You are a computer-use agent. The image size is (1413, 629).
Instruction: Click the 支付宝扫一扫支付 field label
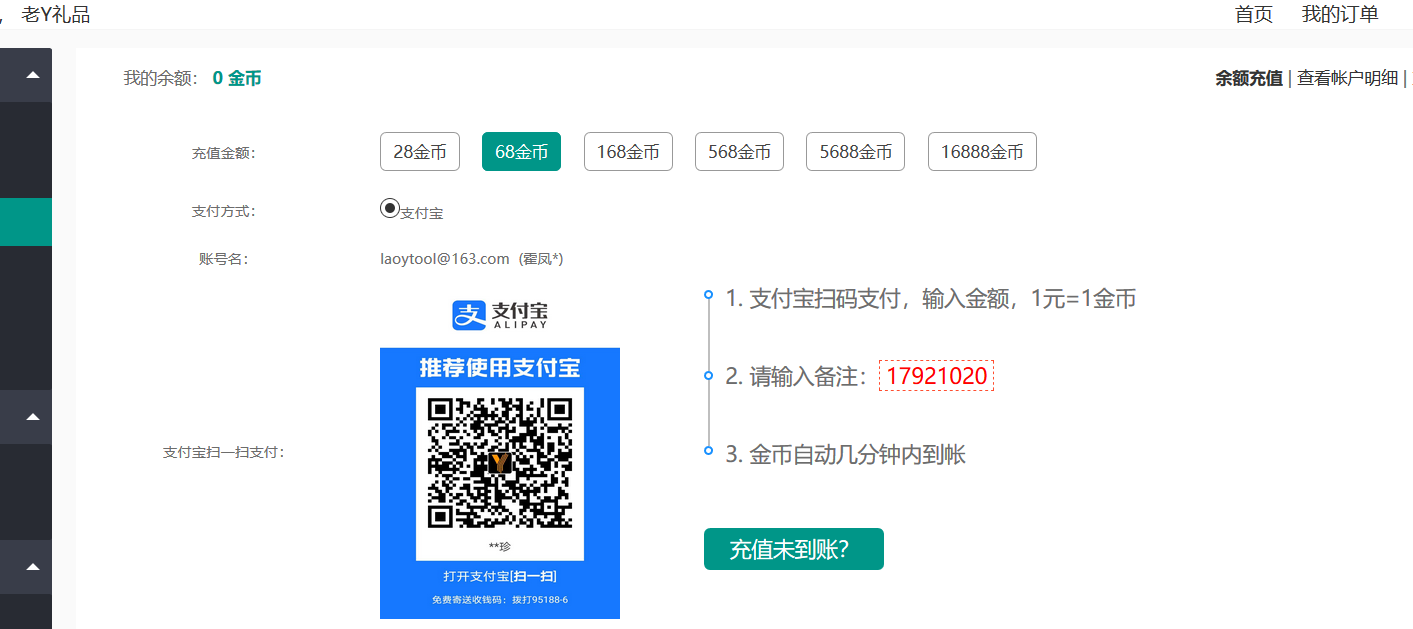point(224,453)
